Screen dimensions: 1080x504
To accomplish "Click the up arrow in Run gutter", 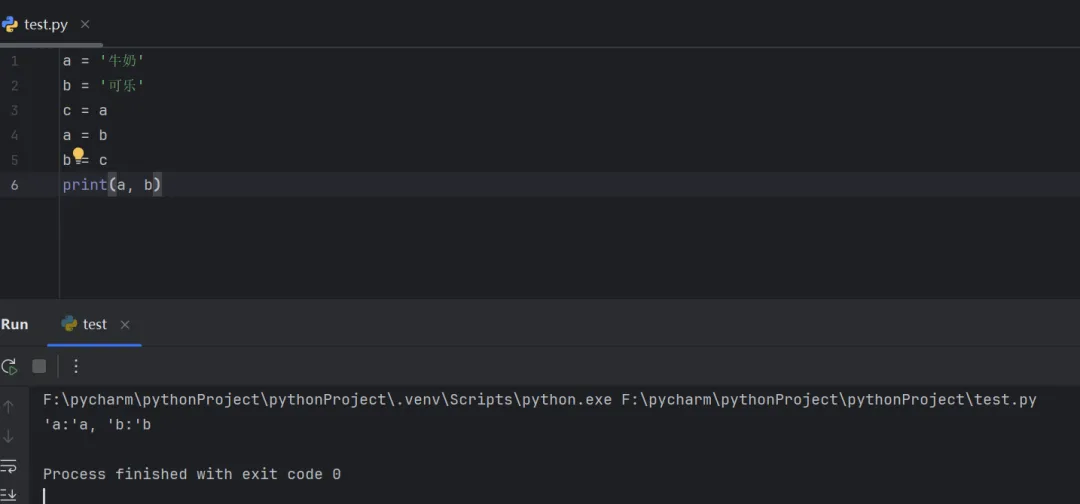I will 9,406.
